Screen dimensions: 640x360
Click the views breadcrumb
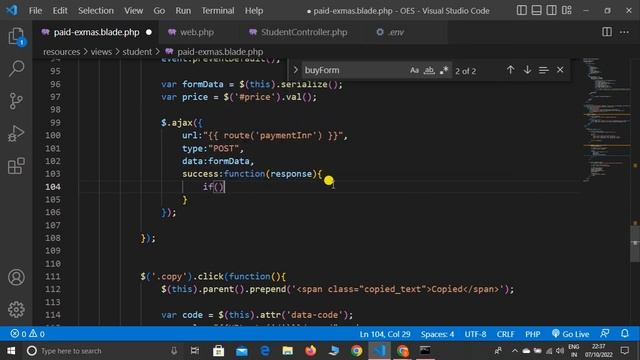pyautogui.click(x=101, y=52)
